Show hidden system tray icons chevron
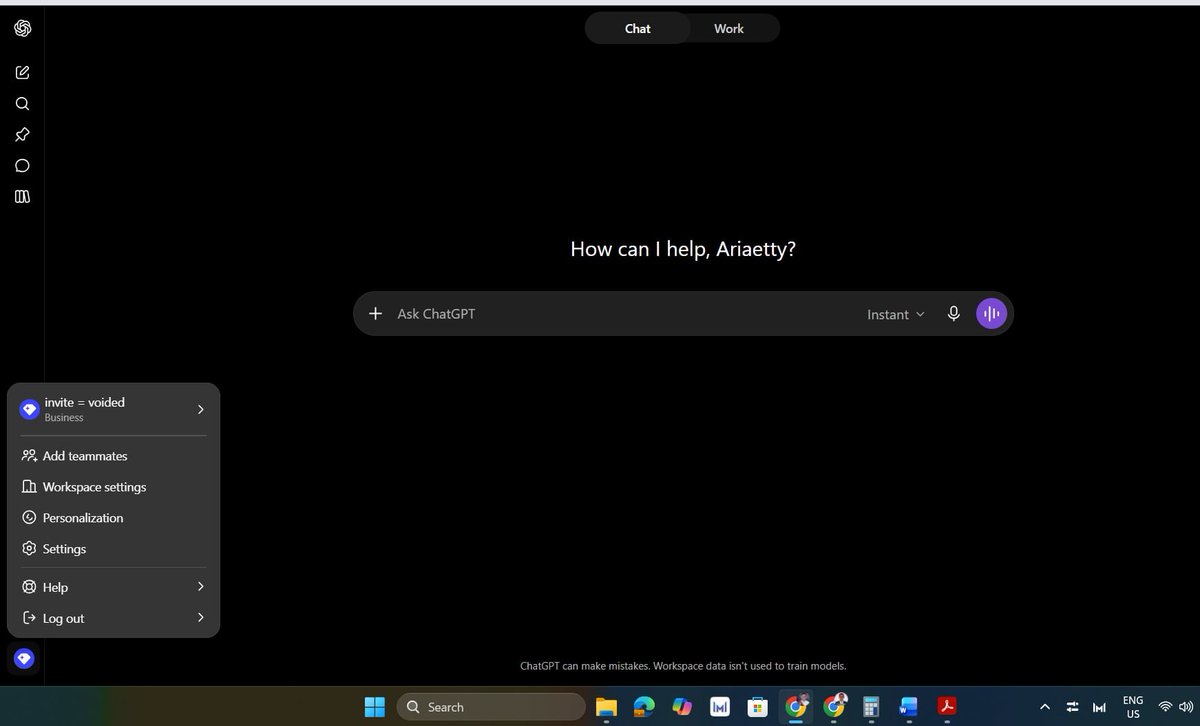 1045,707
